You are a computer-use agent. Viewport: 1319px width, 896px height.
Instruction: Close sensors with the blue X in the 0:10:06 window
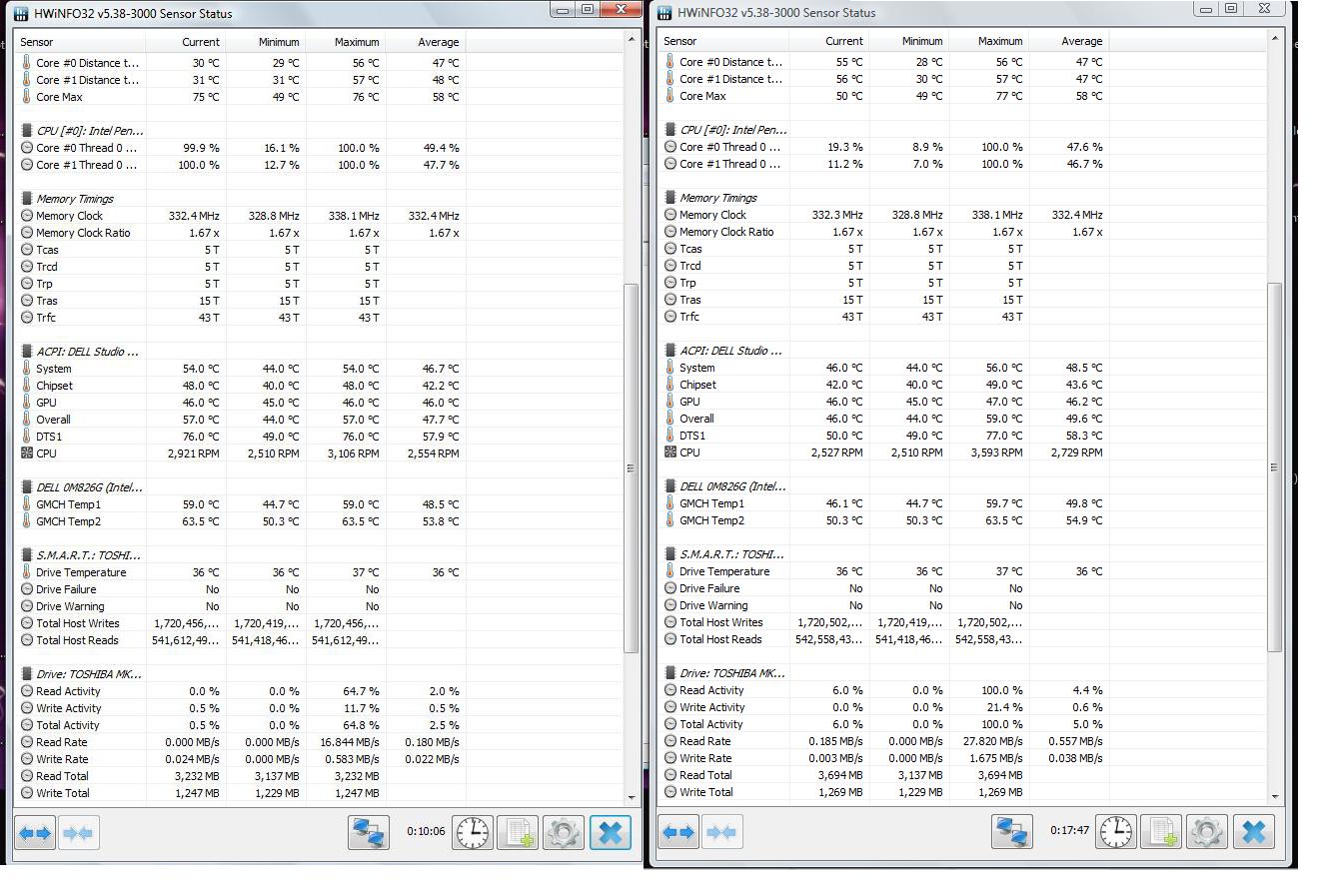610,832
